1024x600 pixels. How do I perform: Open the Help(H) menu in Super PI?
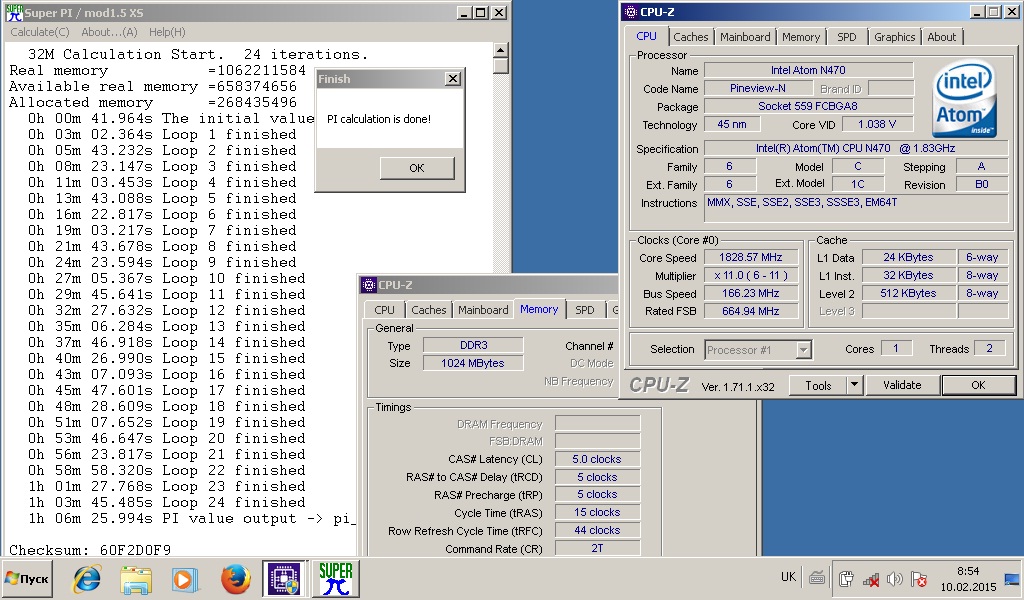tap(167, 32)
